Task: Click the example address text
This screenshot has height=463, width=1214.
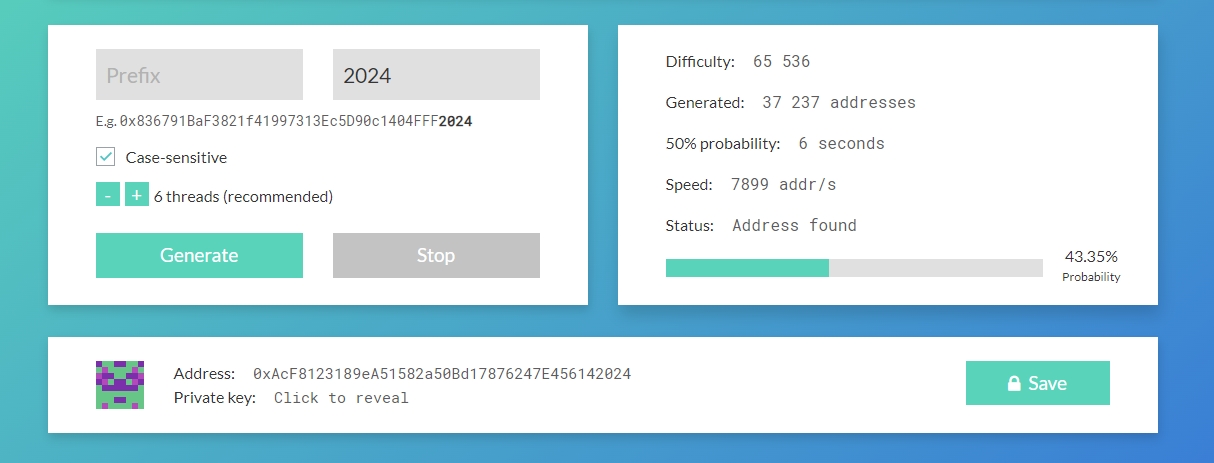Action: pyautogui.click(x=296, y=121)
